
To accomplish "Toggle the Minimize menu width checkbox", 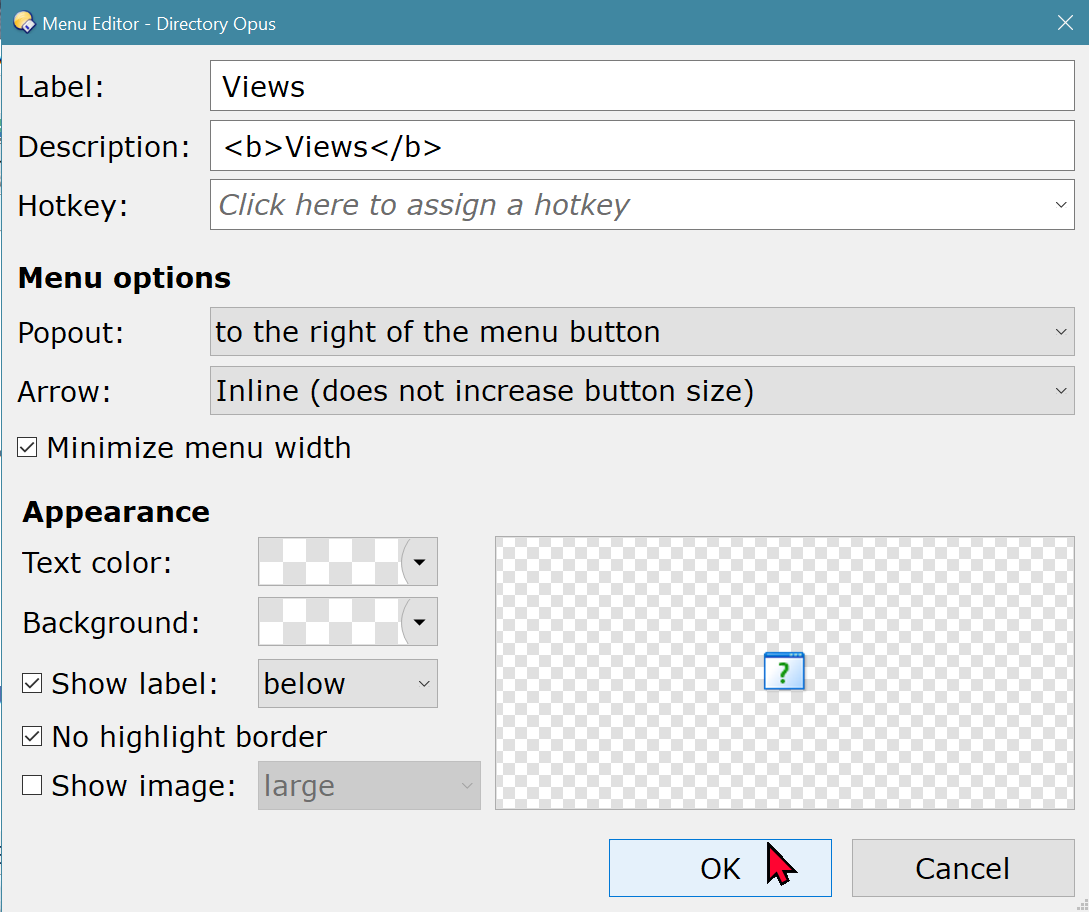I will pos(27,447).
